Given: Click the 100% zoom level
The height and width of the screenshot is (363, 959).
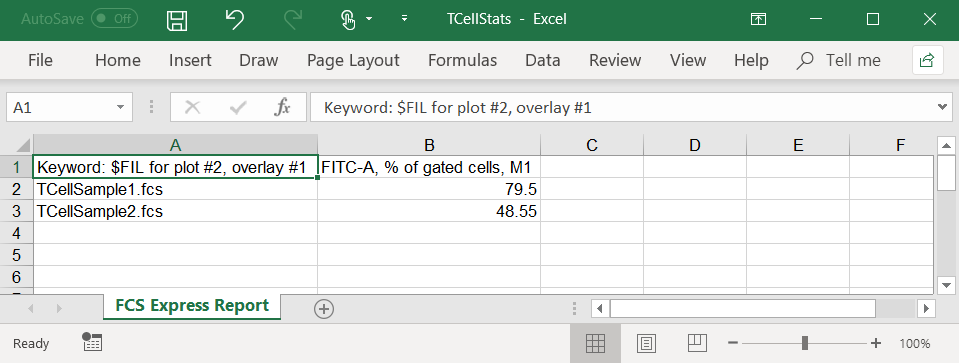Looking at the screenshot, I should click(x=915, y=343).
